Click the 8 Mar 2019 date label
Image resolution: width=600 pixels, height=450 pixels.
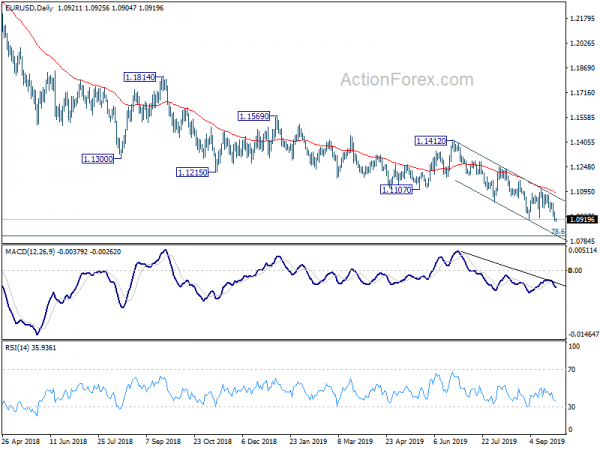coord(355,441)
